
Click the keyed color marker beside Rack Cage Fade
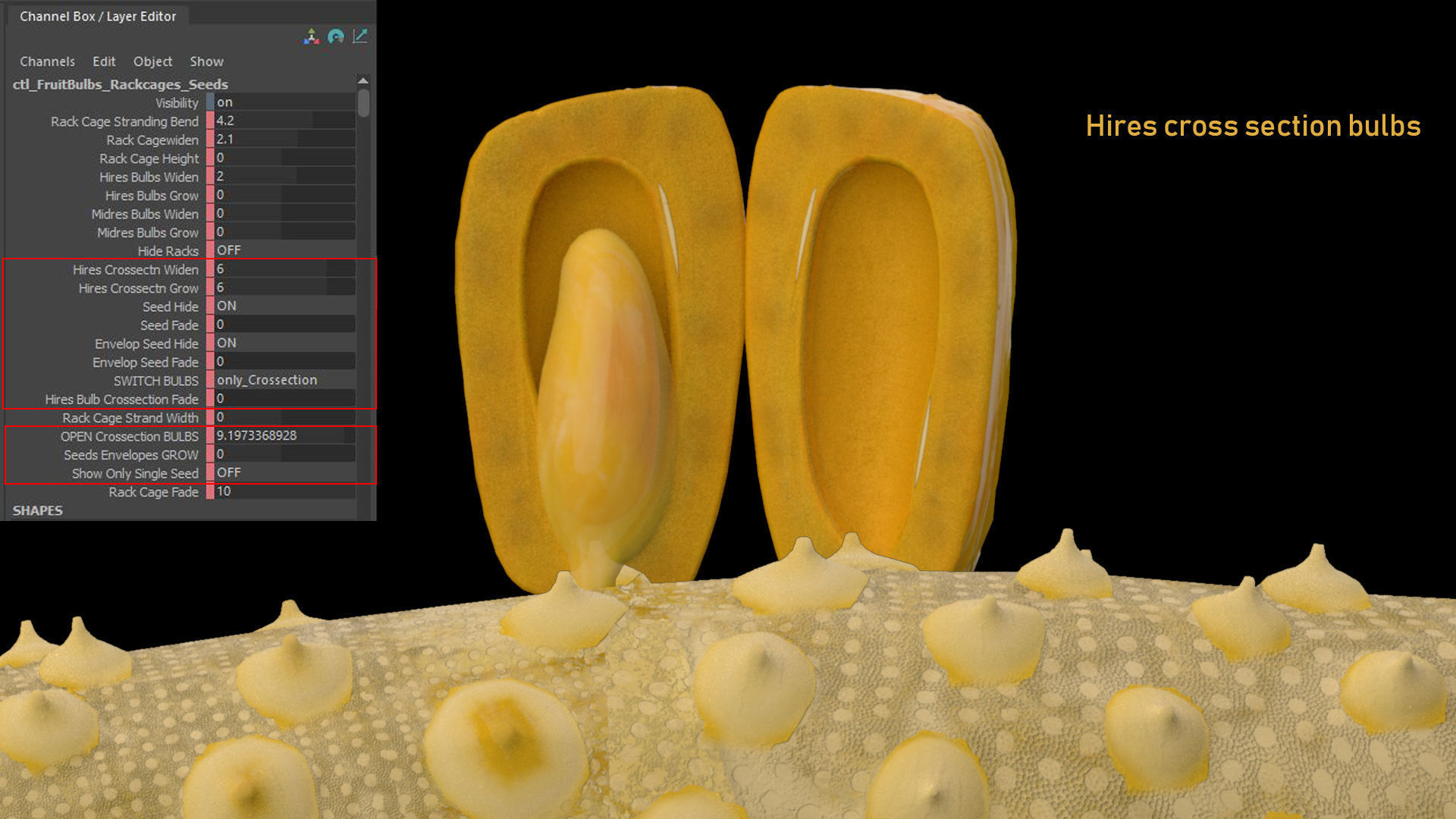click(x=210, y=491)
